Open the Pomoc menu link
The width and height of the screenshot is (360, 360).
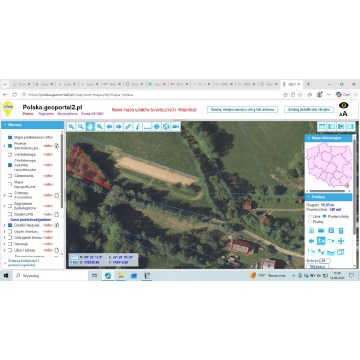[x=28, y=114]
